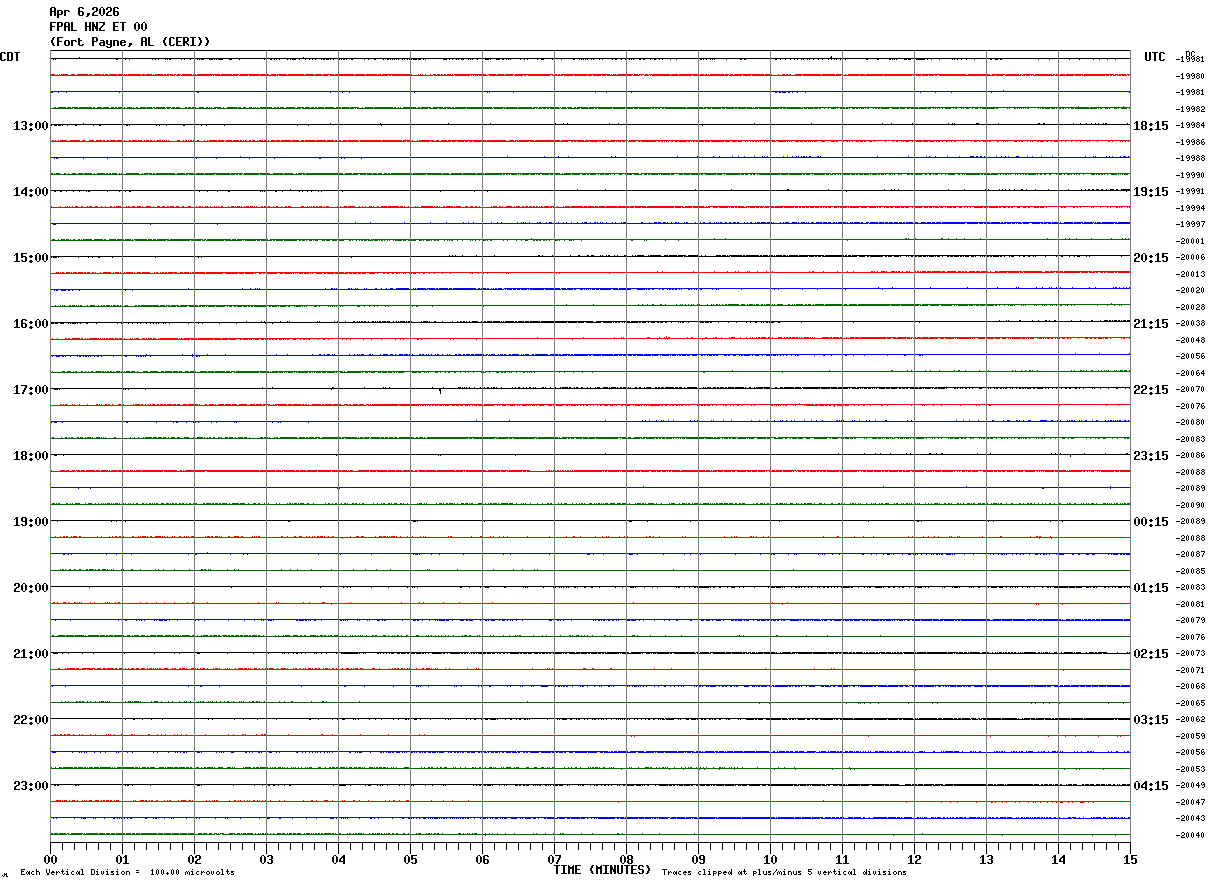Click minute tick label '01' on time axis
Image resolution: width=1210 pixels, height=886 pixels.
point(123,859)
